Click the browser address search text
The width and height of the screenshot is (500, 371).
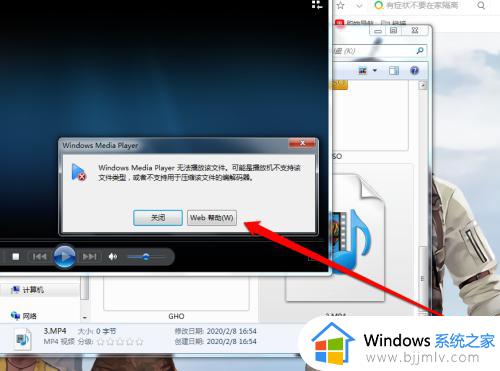[422, 5]
